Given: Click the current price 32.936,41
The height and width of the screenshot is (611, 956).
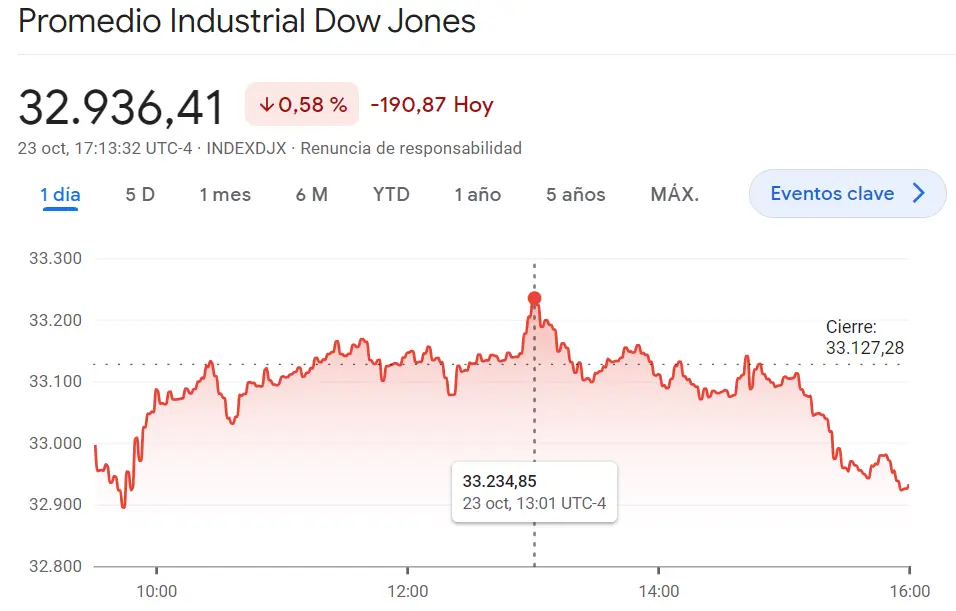Looking at the screenshot, I should 120,105.
